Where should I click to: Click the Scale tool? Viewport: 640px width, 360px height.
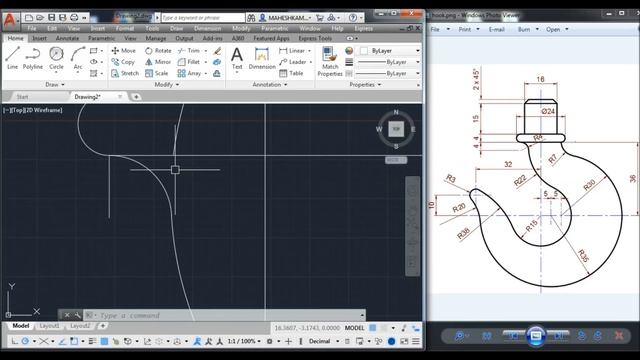[x=156, y=73]
